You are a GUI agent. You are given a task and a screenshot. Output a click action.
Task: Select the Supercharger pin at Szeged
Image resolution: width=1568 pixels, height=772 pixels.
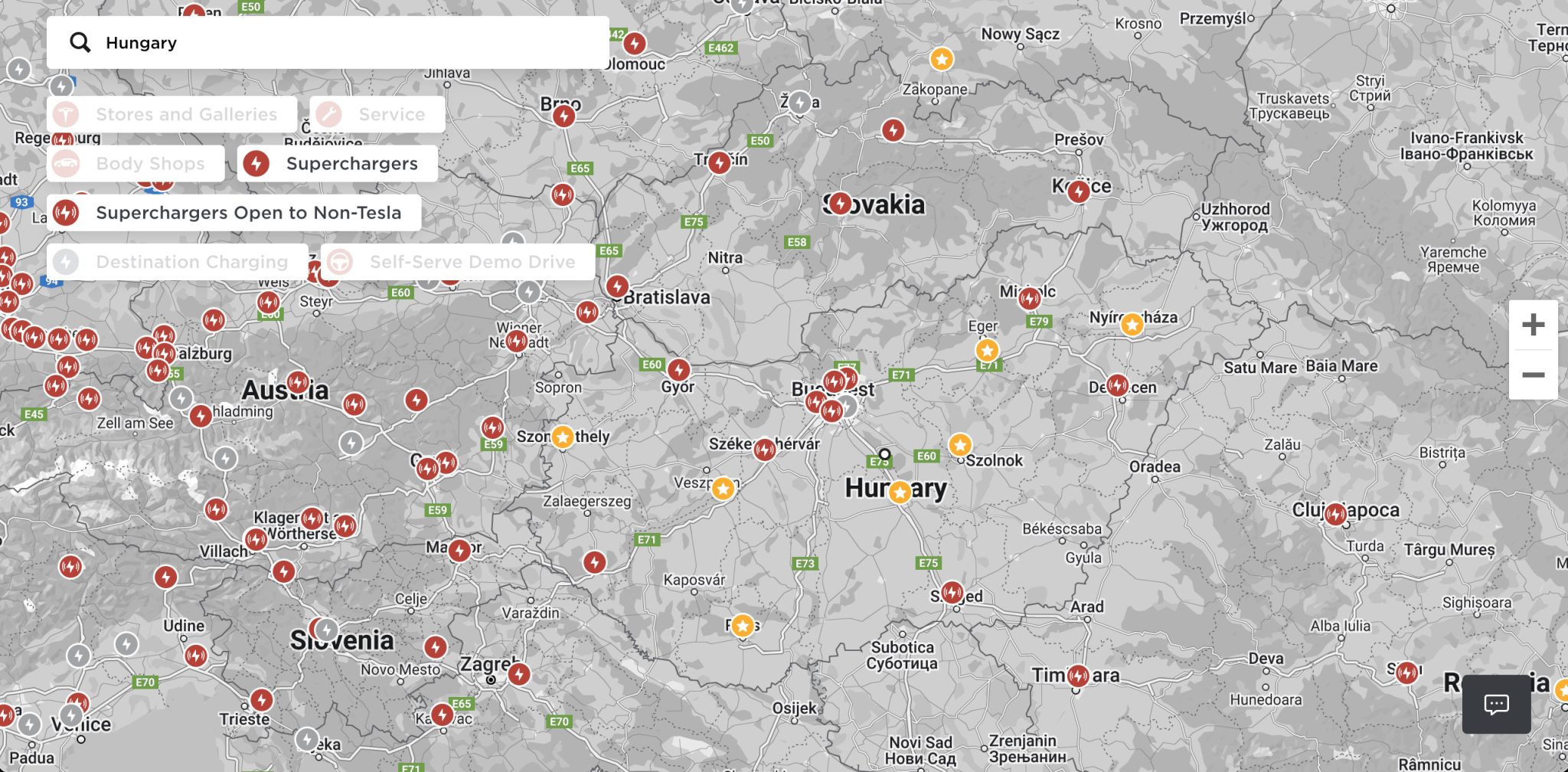(x=952, y=591)
